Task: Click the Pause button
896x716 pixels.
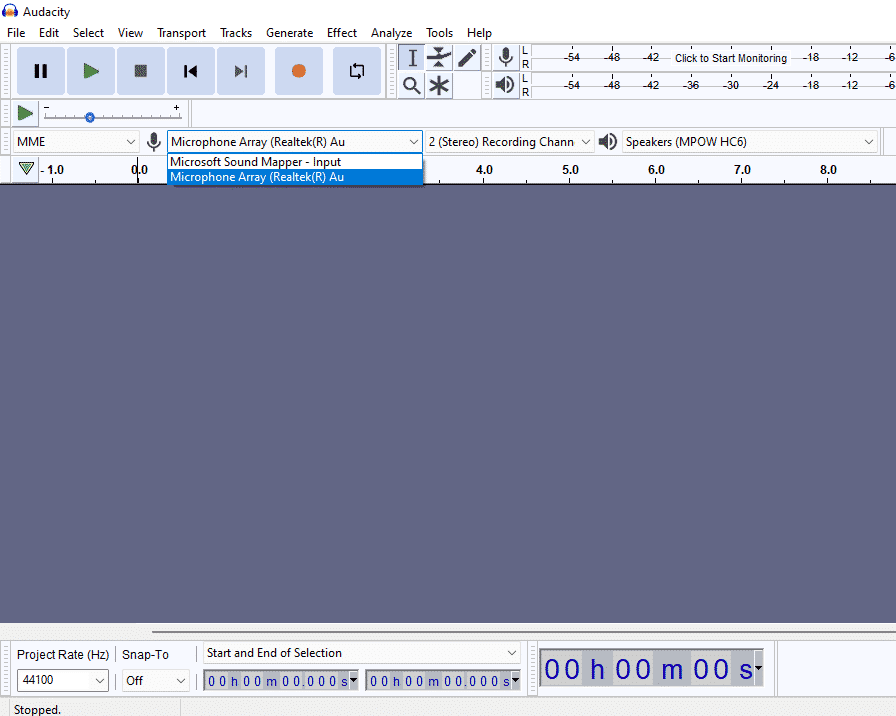Action: point(41,71)
